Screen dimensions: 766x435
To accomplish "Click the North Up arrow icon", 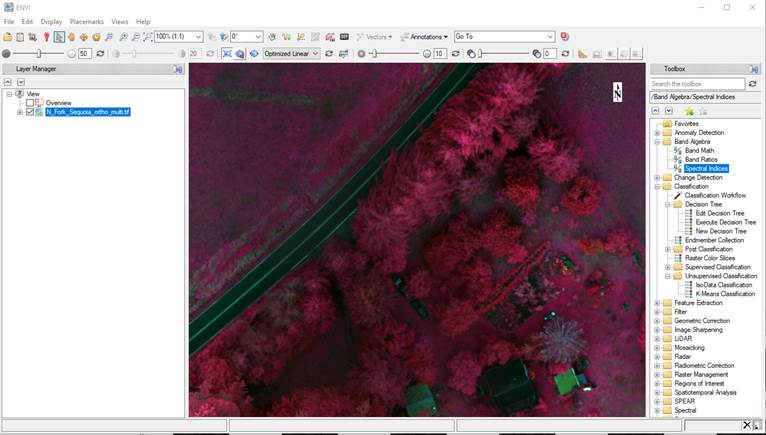I will pyautogui.click(x=224, y=37).
